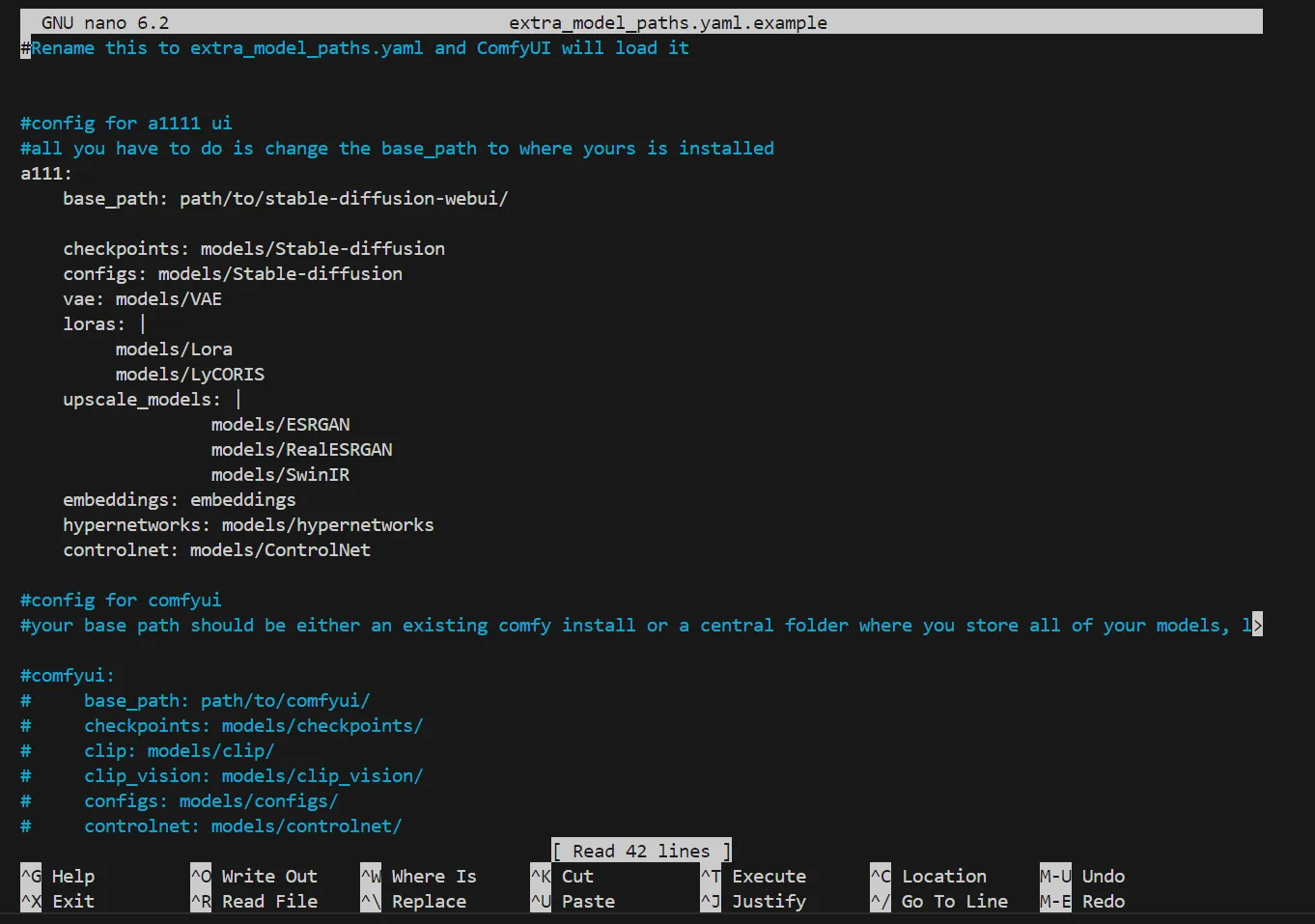Screen dimensions: 1315x924
Task: Click the ^K Cut shortcut
Action: pos(562,876)
